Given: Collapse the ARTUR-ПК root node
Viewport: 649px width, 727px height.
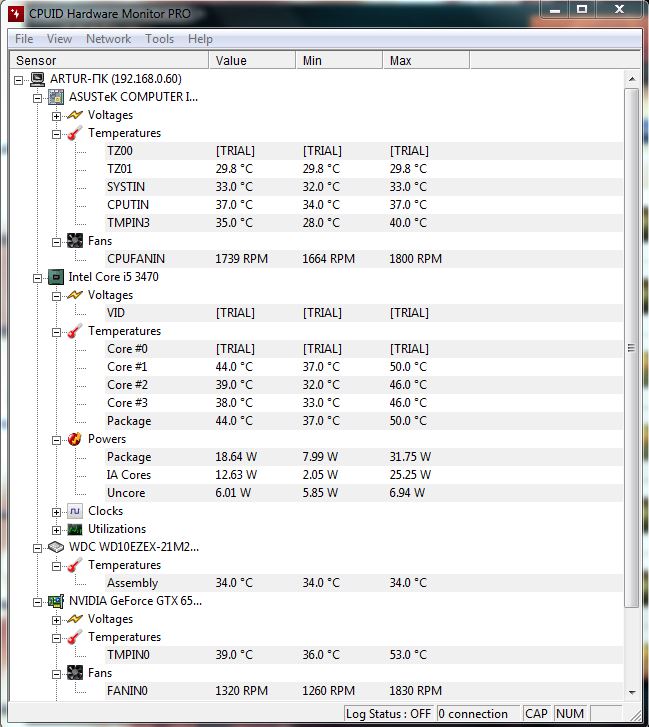Looking at the screenshot, I should (x=19, y=80).
